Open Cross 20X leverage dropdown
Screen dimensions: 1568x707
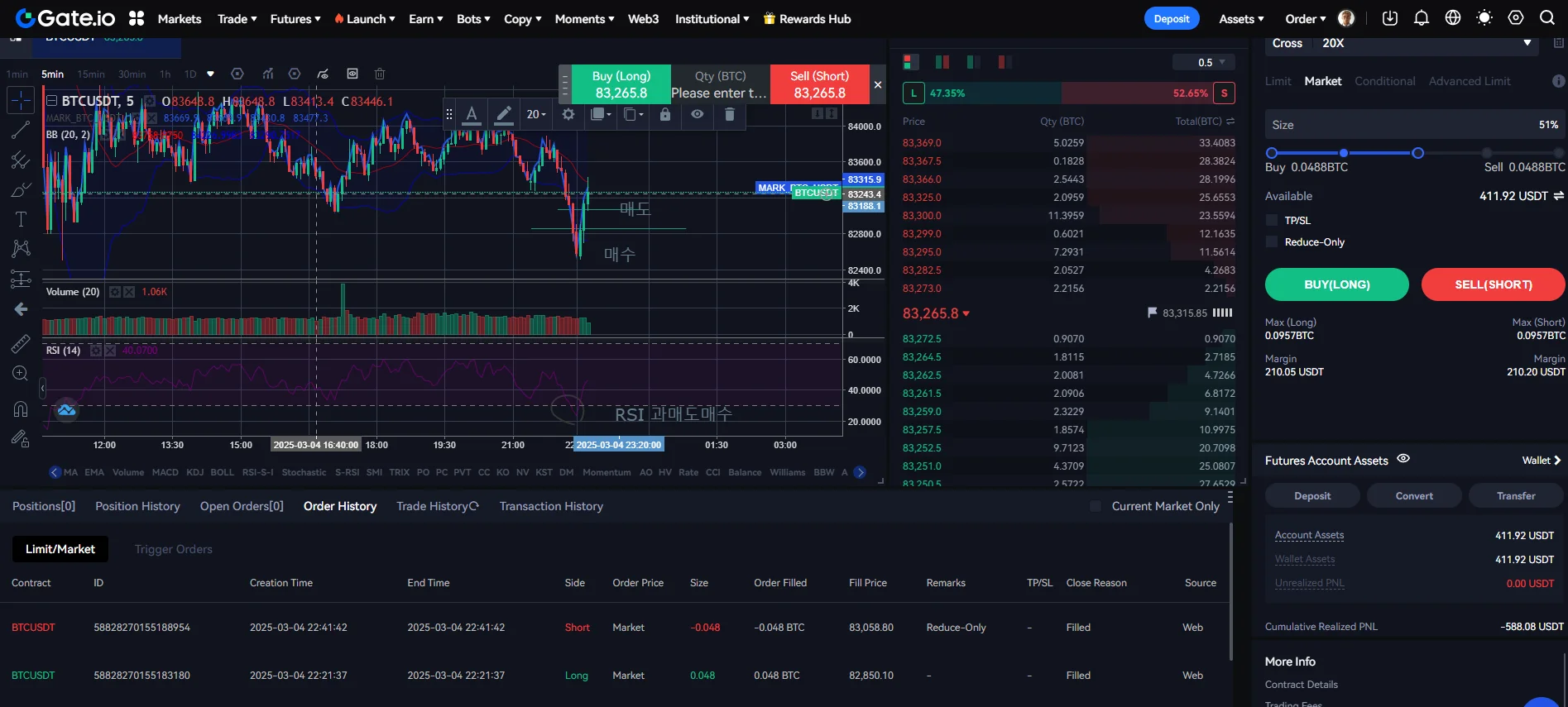1402,43
